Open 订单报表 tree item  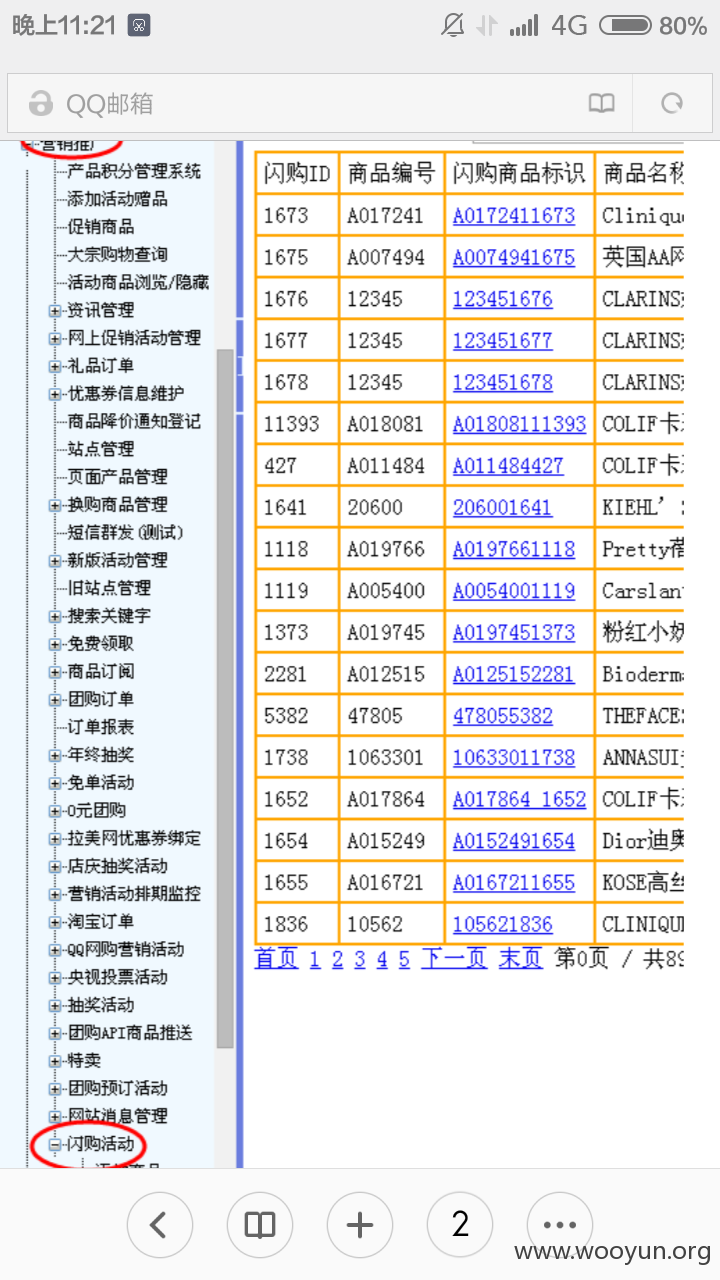click(100, 727)
